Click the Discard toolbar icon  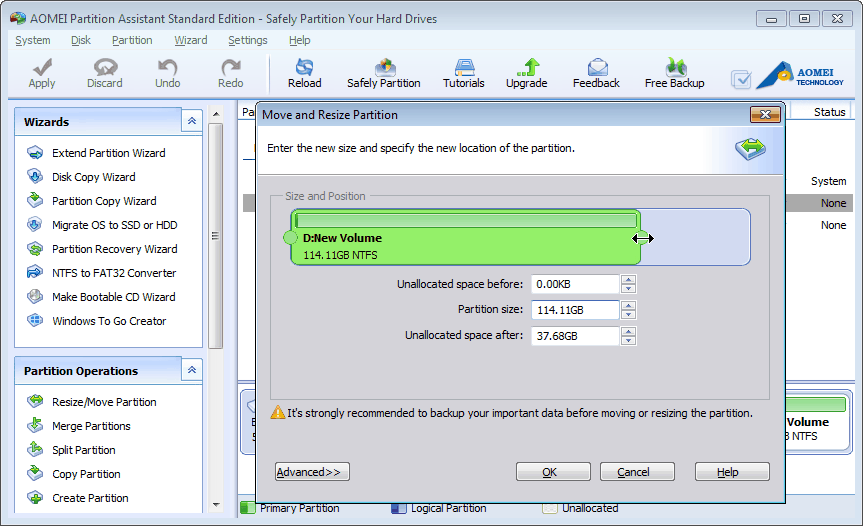point(105,67)
